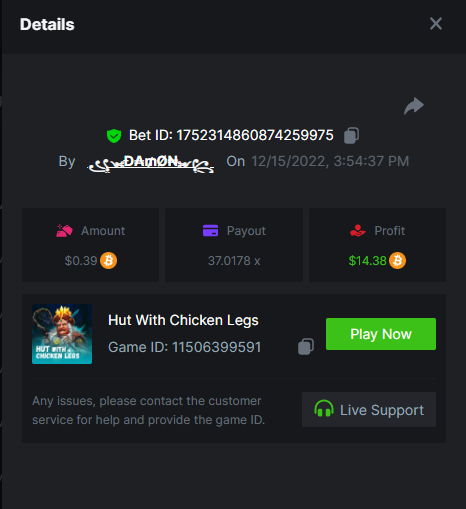Image resolution: width=466 pixels, height=509 pixels.
Task: Copy the Bet ID to clipboard
Action: coord(351,135)
